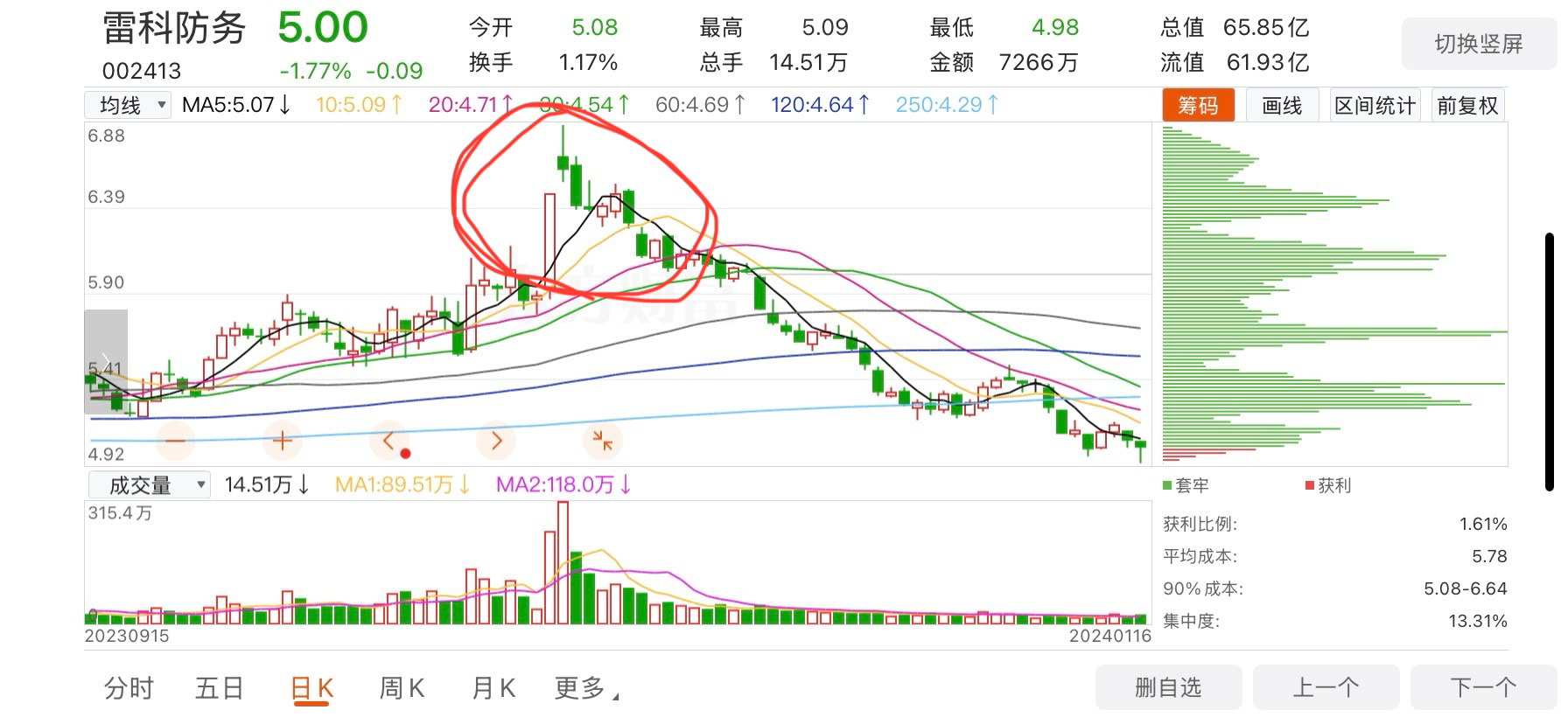The height and width of the screenshot is (724, 1568).
Task: Tap the start date 20230915 label
Action: pos(127,637)
